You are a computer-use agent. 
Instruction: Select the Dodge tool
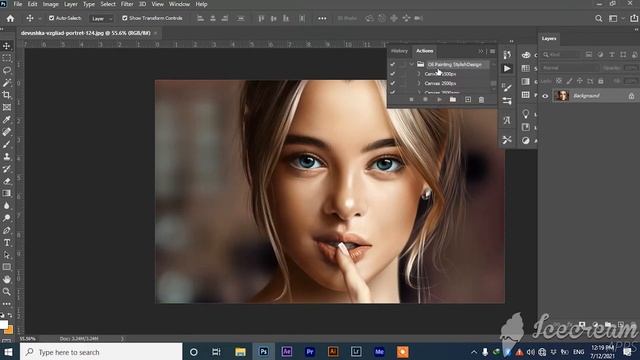(x=7, y=218)
